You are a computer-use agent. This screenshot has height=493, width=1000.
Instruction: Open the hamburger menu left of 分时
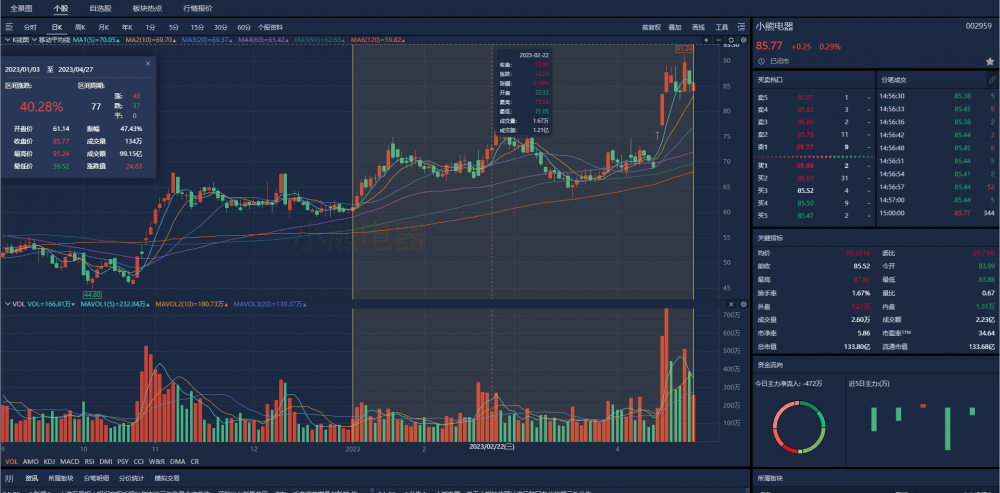pos(9,27)
